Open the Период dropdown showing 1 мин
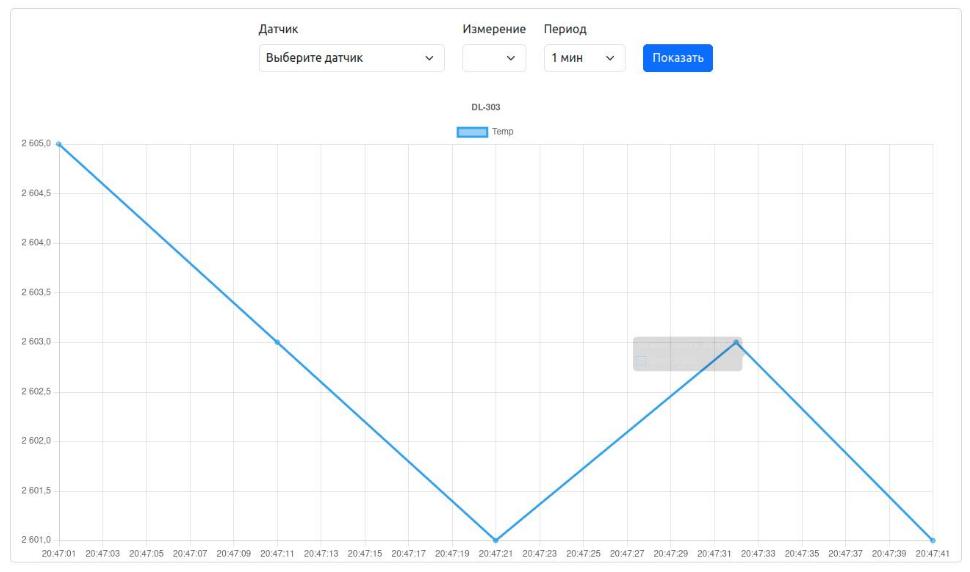The width and height of the screenshot is (970, 572). (x=584, y=58)
